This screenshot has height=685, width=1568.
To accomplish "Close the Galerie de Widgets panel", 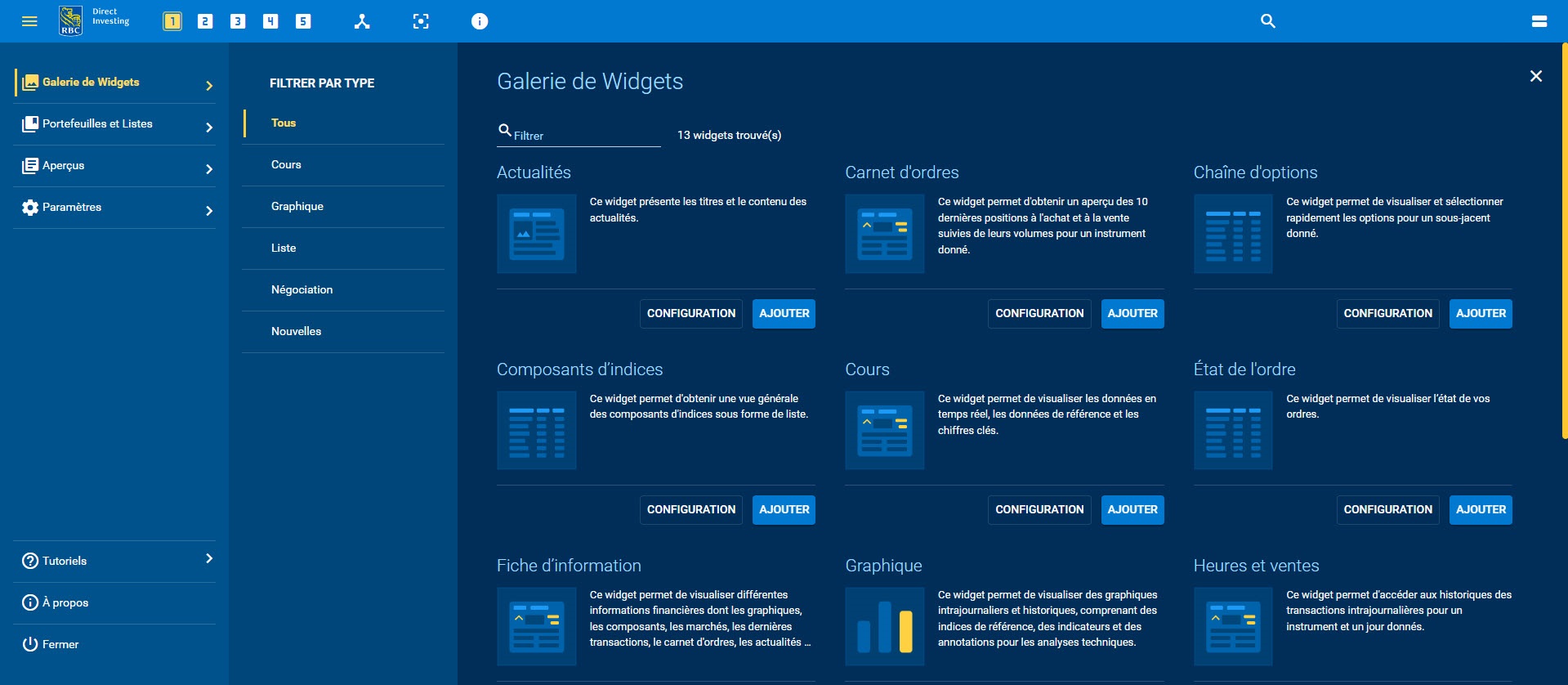I will [x=1536, y=76].
